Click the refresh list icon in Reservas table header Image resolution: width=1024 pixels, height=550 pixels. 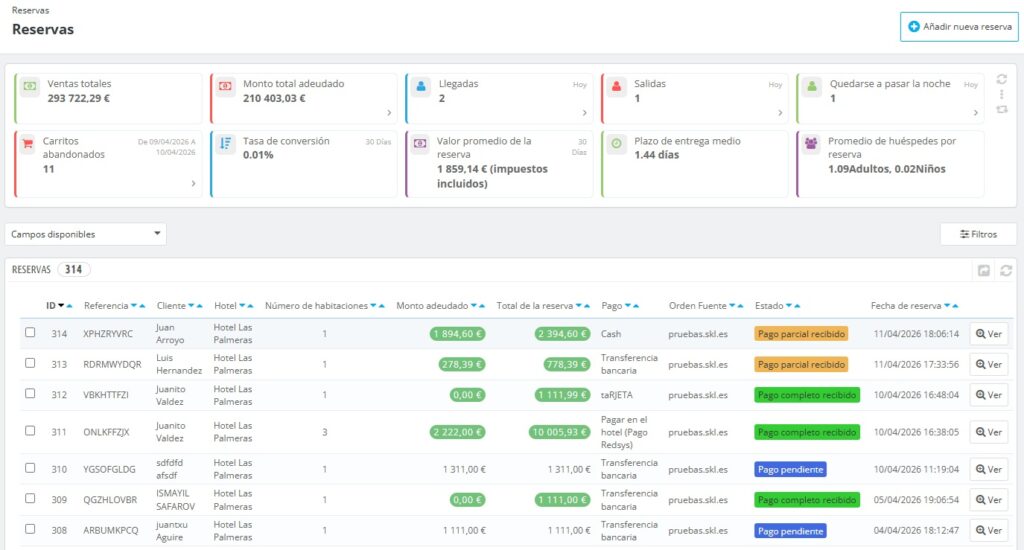[1006, 270]
